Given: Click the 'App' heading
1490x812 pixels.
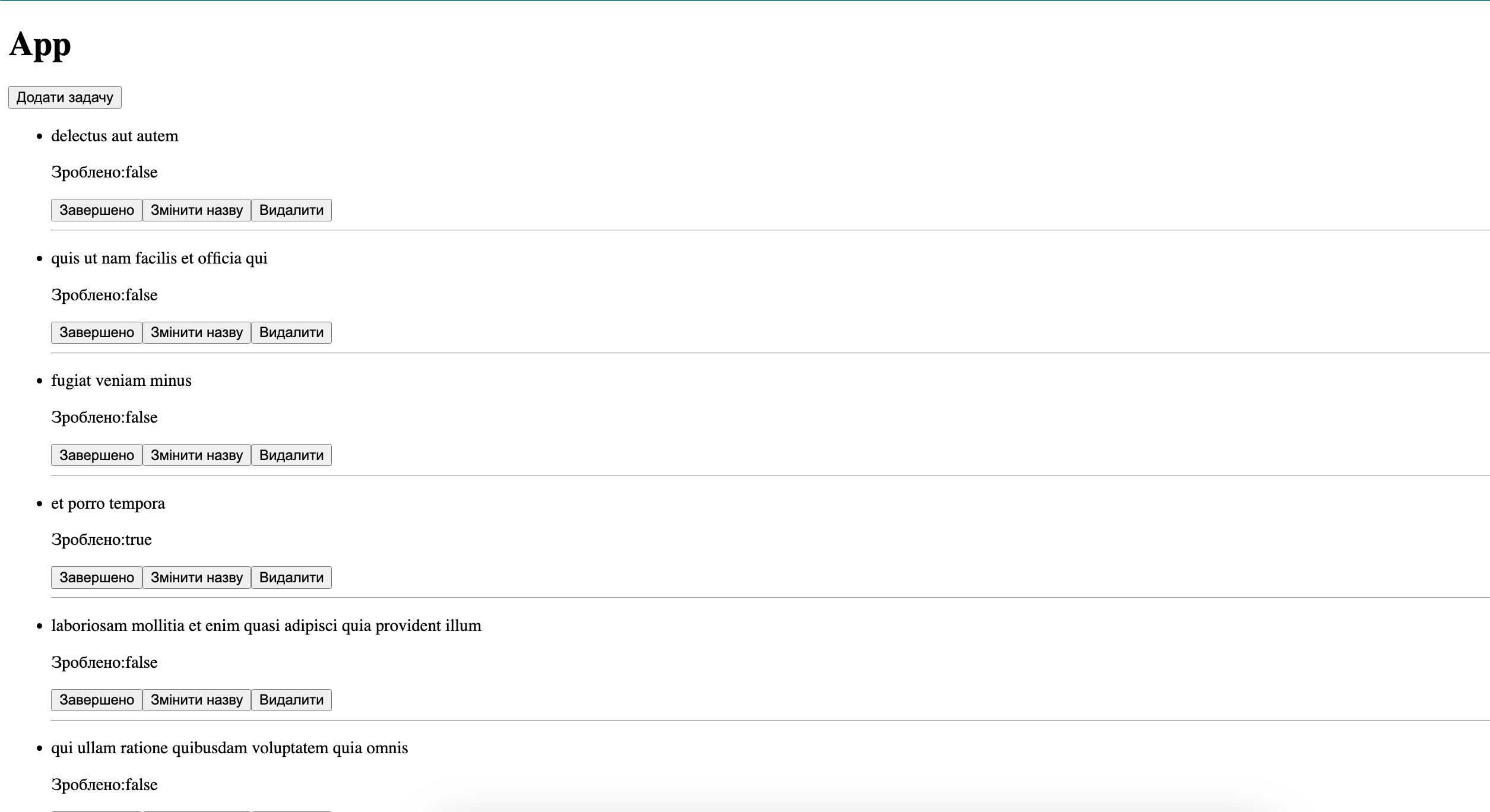Looking at the screenshot, I should pos(40,45).
